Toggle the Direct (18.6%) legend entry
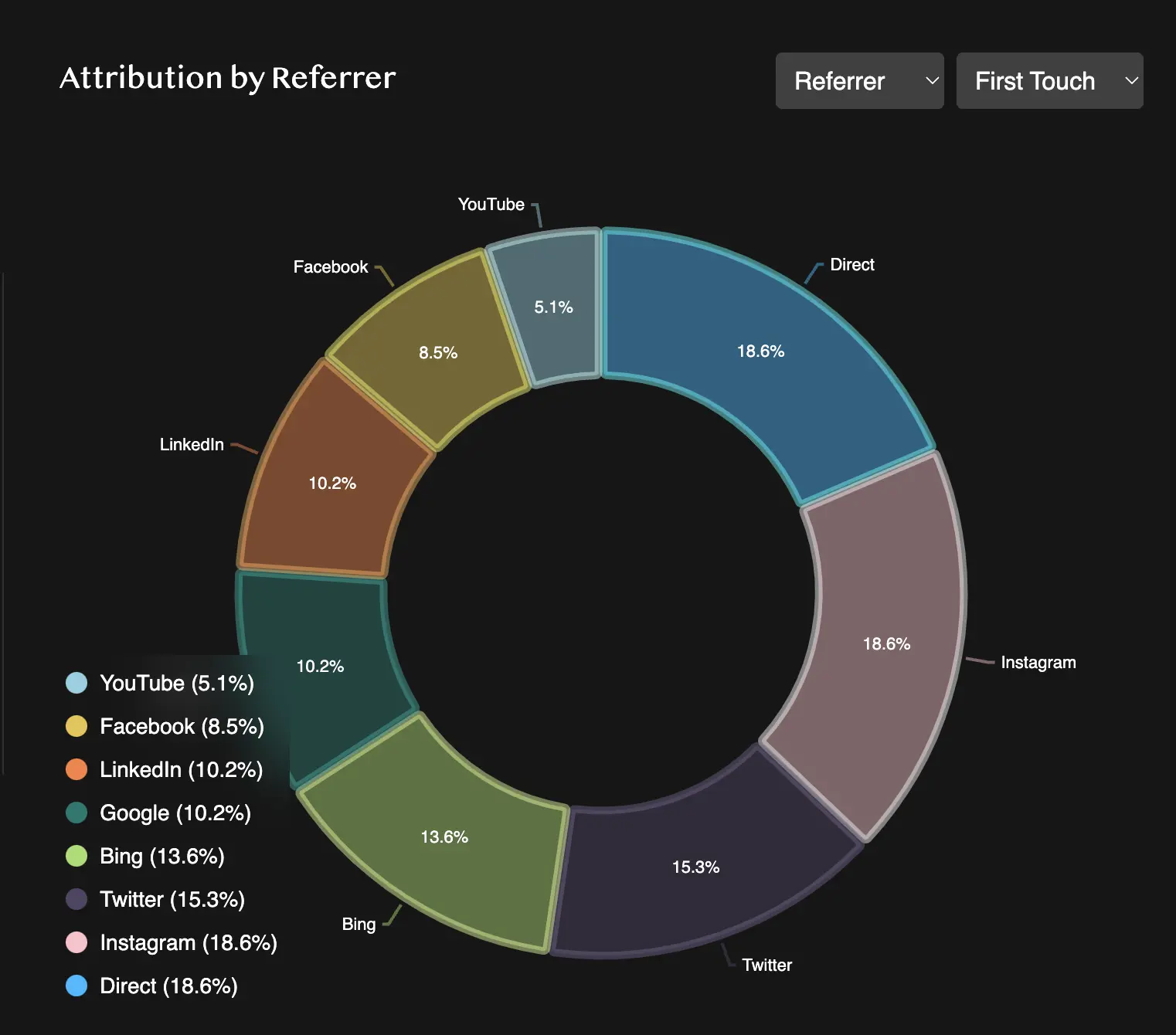The width and height of the screenshot is (1176, 1035). point(152,986)
